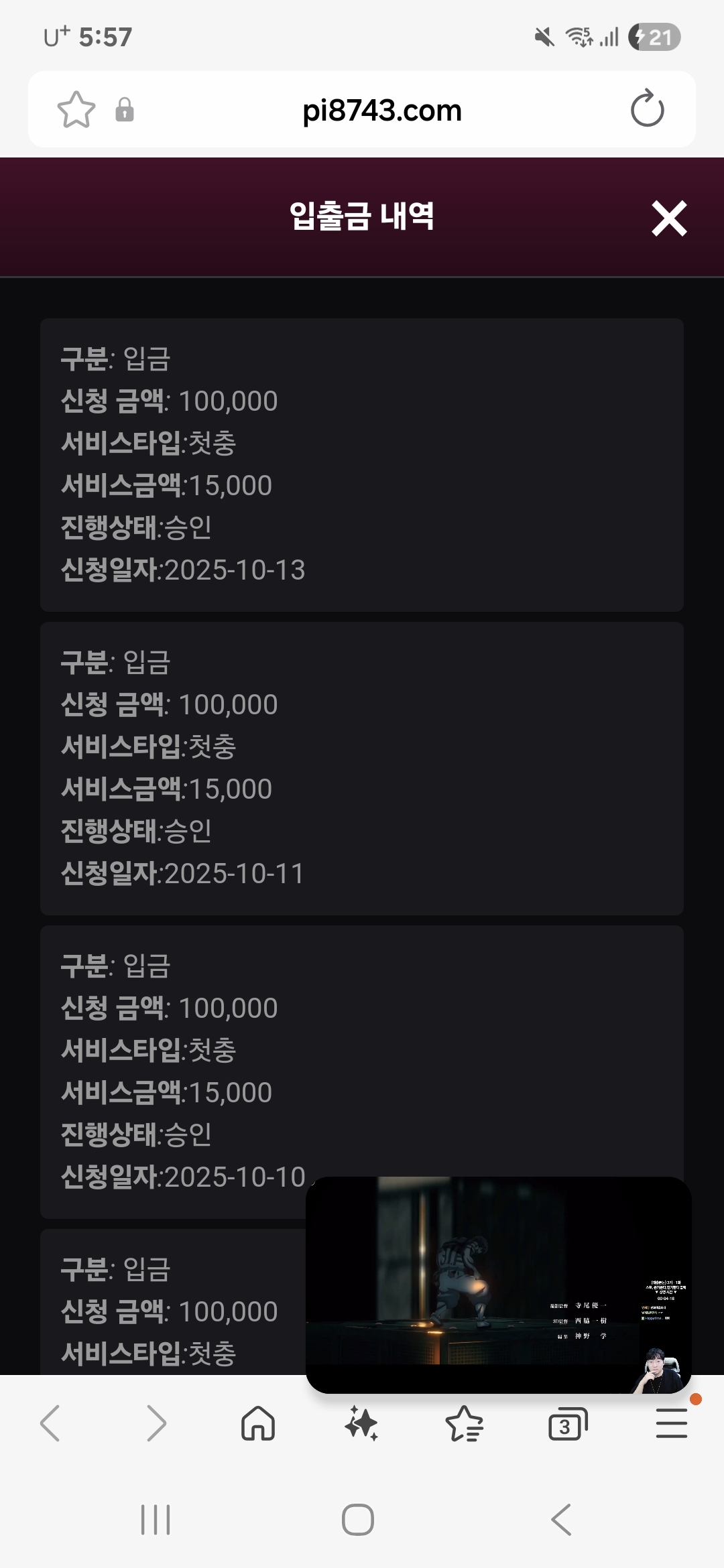Image resolution: width=724 pixels, height=1568 pixels.
Task: Go back with browser back arrow
Action: 51,1423
